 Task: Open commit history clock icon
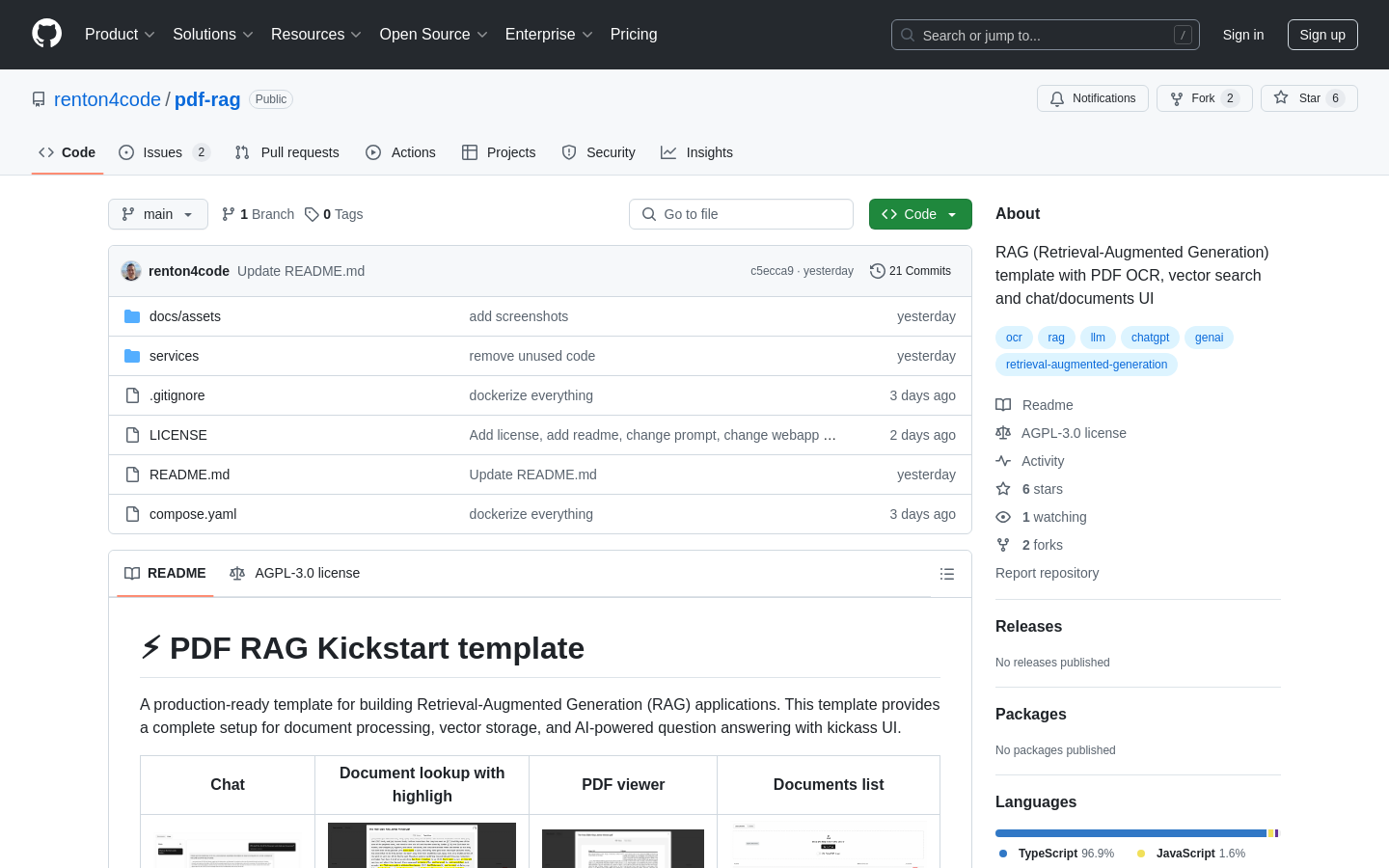click(x=877, y=271)
